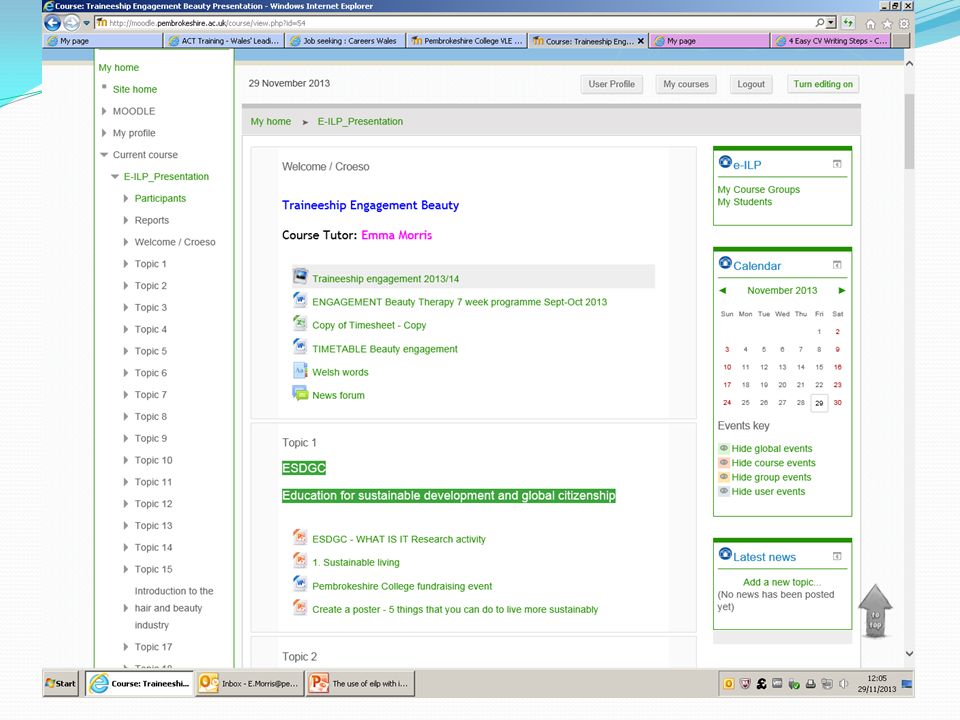960x720 pixels.
Task: Dock the e-ILP block icon
Action: coord(837,164)
